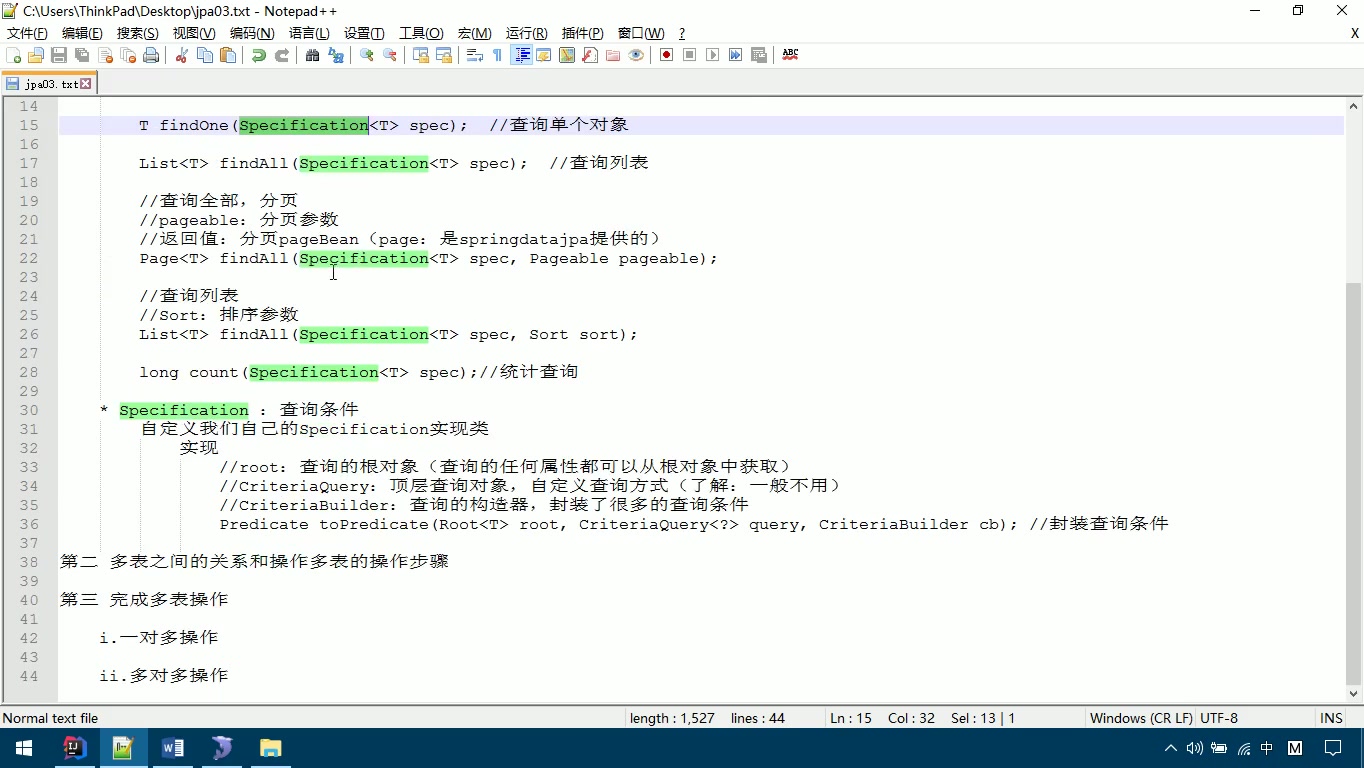Open the 窗口(W) menu
This screenshot has height=768, width=1364.
(641, 33)
